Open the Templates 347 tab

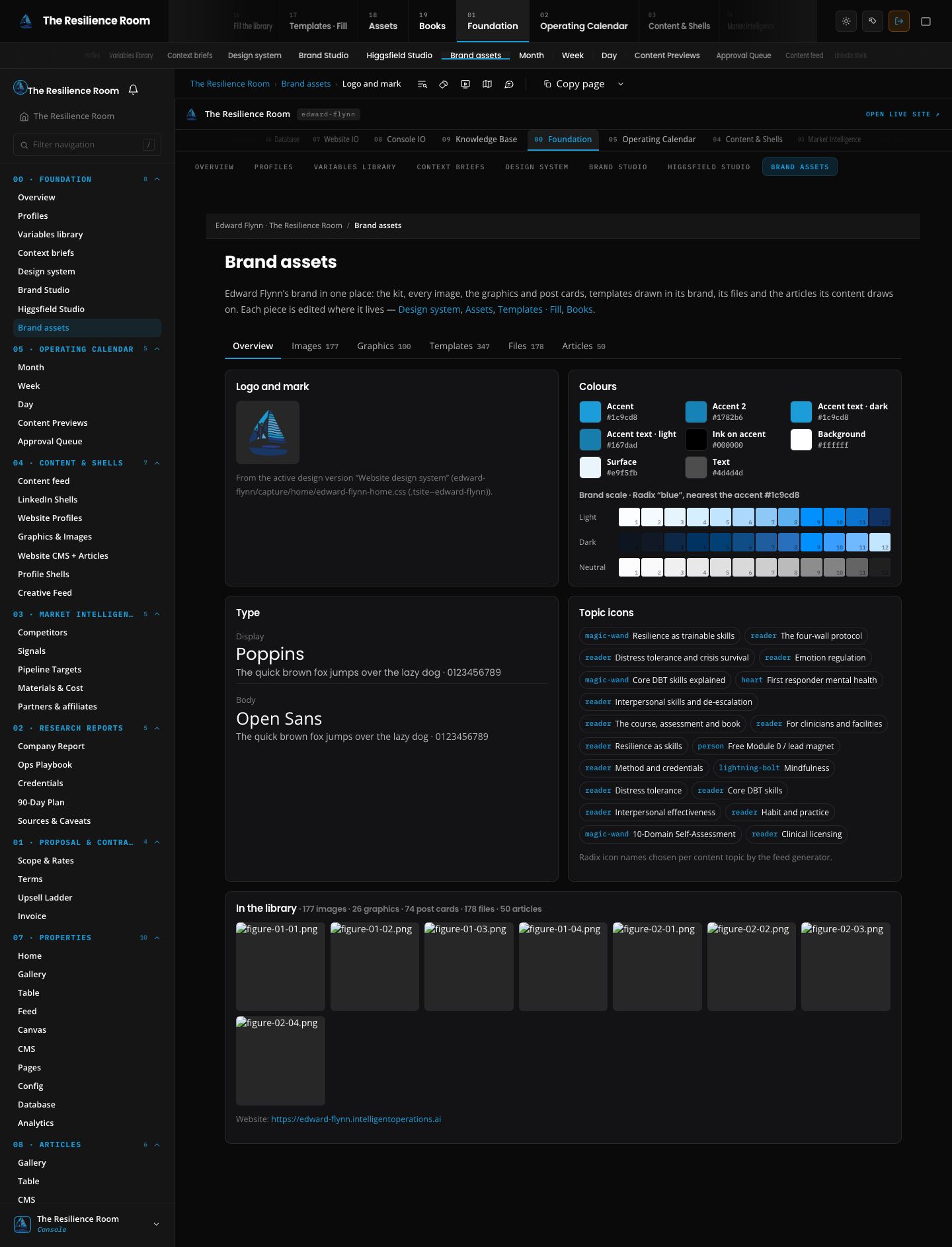point(459,346)
